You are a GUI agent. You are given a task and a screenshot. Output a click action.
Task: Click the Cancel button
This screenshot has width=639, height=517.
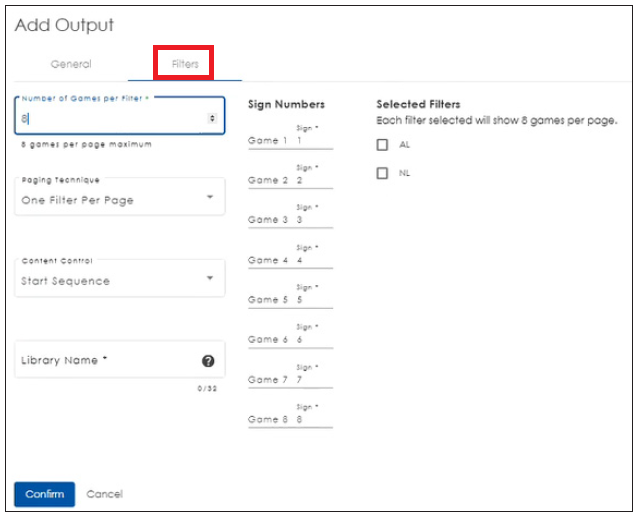tap(104, 494)
